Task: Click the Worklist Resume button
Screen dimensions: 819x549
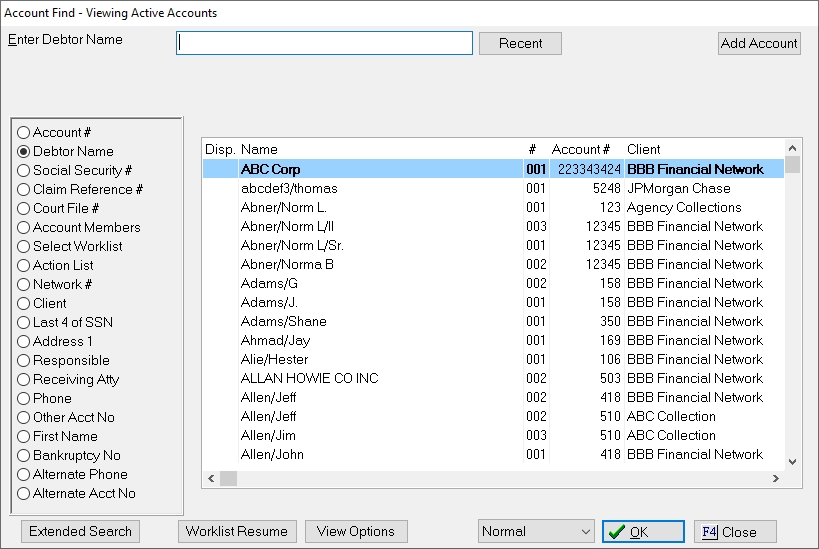Action: click(236, 532)
